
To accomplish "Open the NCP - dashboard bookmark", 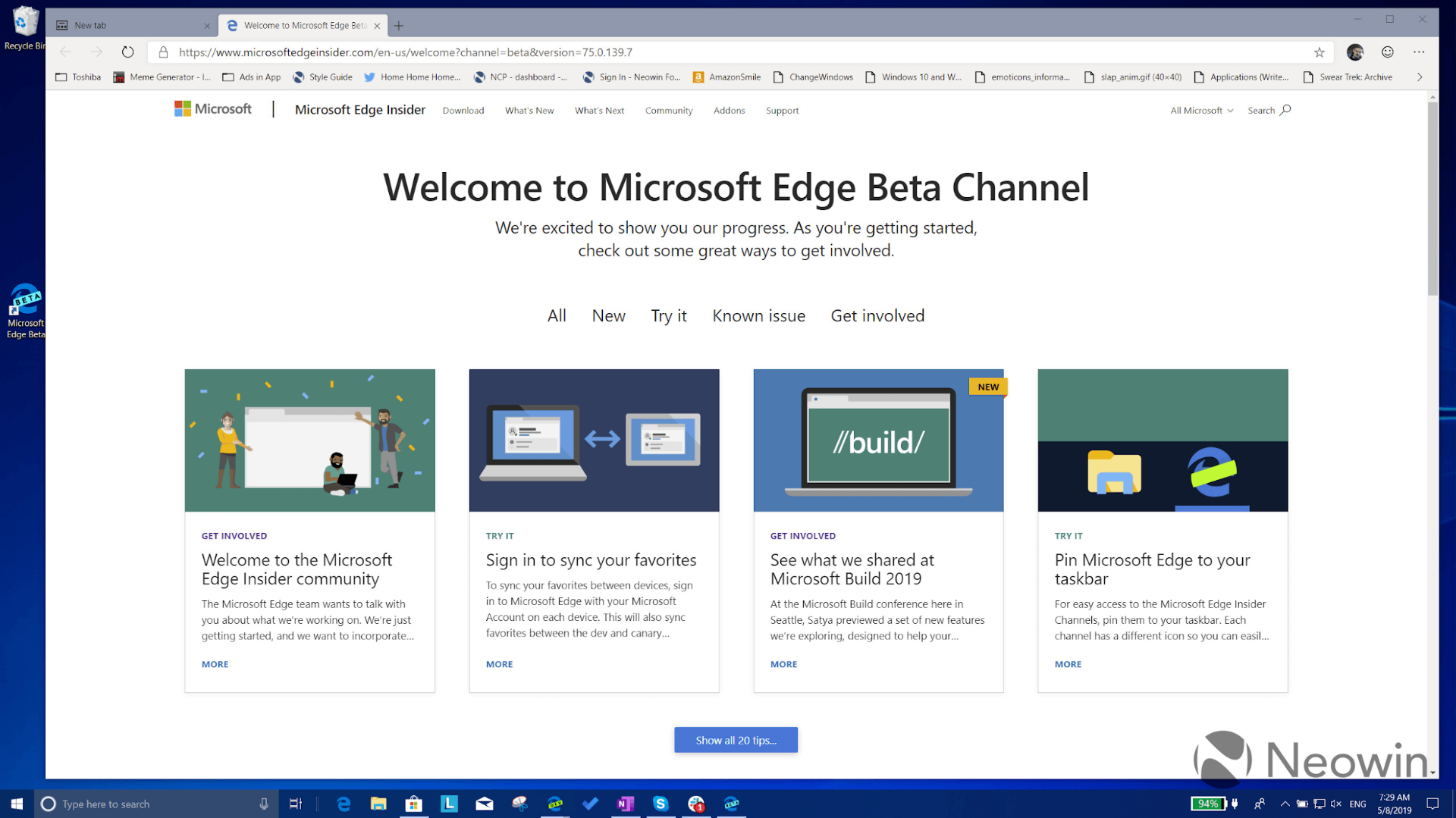I will pos(520,77).
